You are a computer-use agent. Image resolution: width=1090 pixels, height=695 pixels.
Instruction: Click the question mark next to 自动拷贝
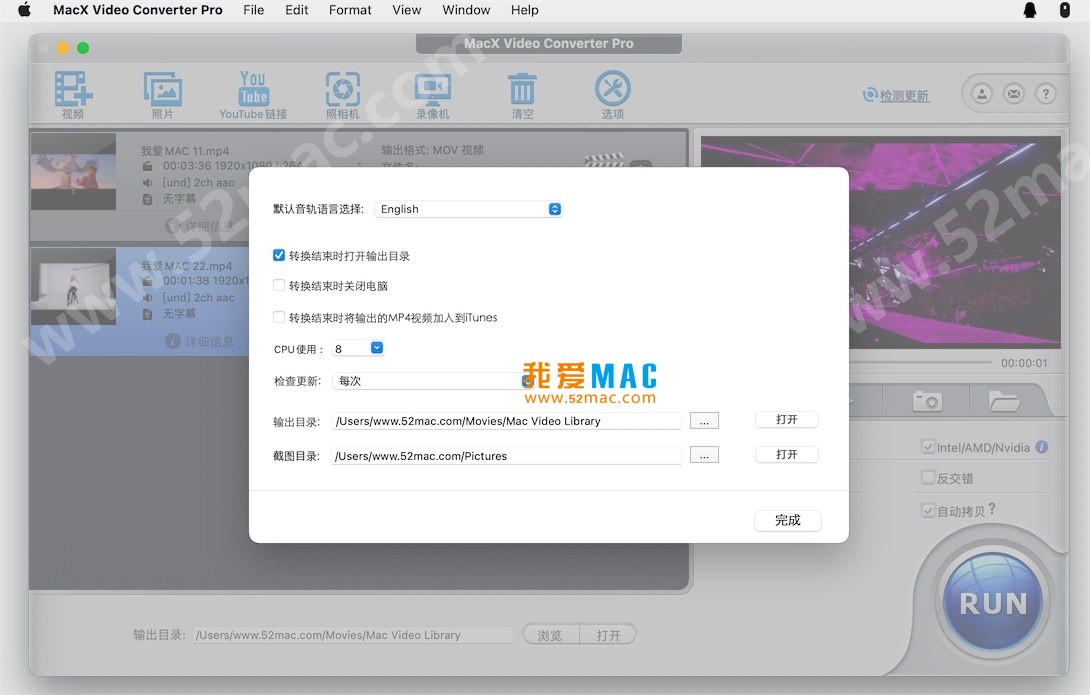pos(992,509)
